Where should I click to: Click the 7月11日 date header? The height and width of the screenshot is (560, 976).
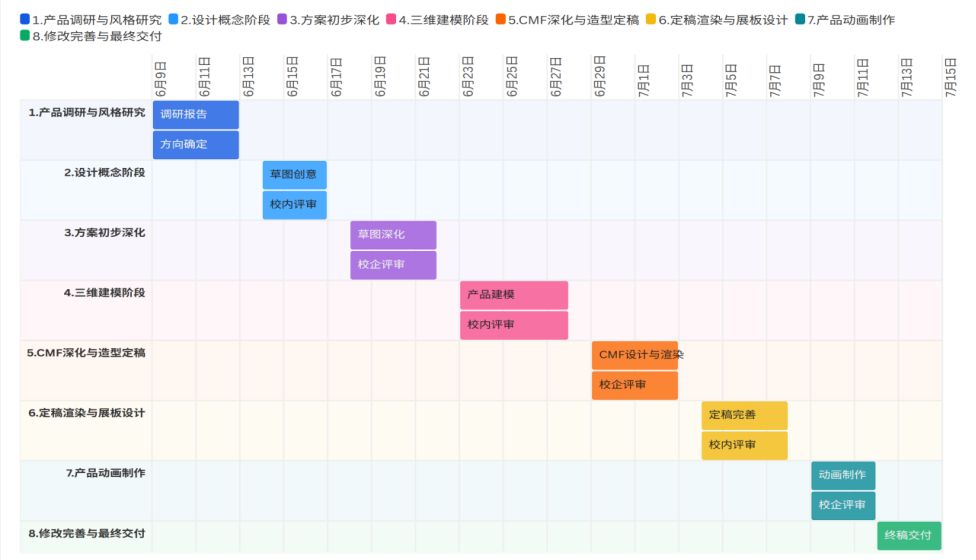click(863, 78)
